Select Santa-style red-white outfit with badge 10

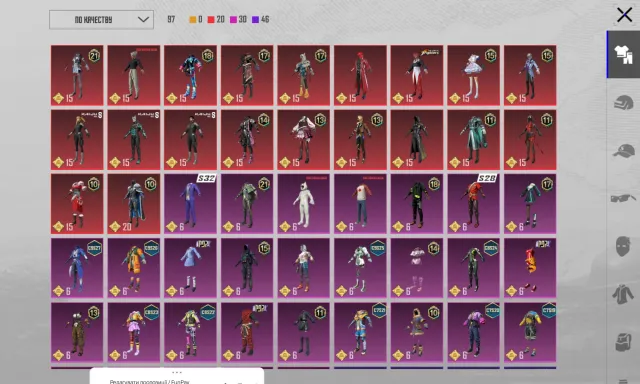77,204
